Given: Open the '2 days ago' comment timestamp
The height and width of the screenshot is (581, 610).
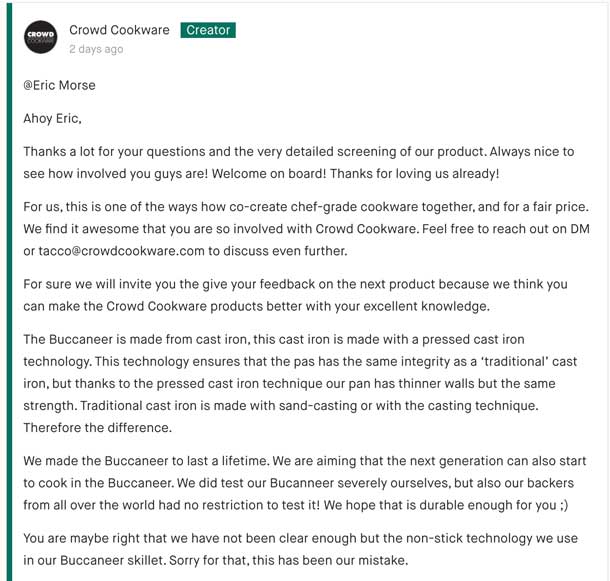Looking at the screenshot, I should click(x=96, y=49).
